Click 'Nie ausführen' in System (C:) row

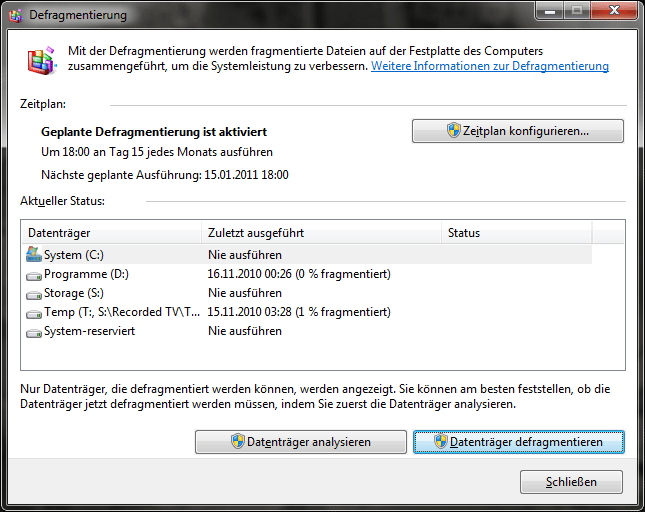[x=245, y=255]
